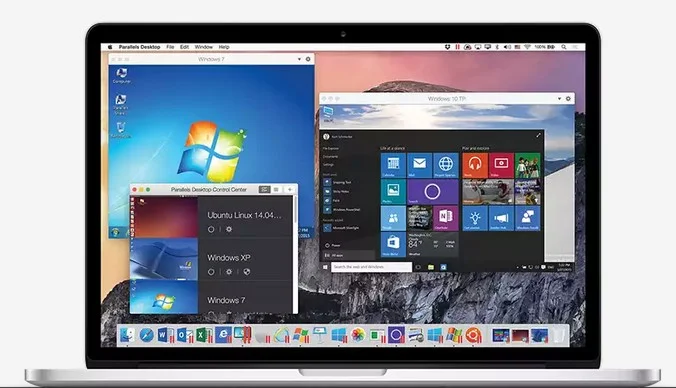Open the Insider Hub megaphone tile
The height and width of the screenshot is (388, 676).
(501, 218)
